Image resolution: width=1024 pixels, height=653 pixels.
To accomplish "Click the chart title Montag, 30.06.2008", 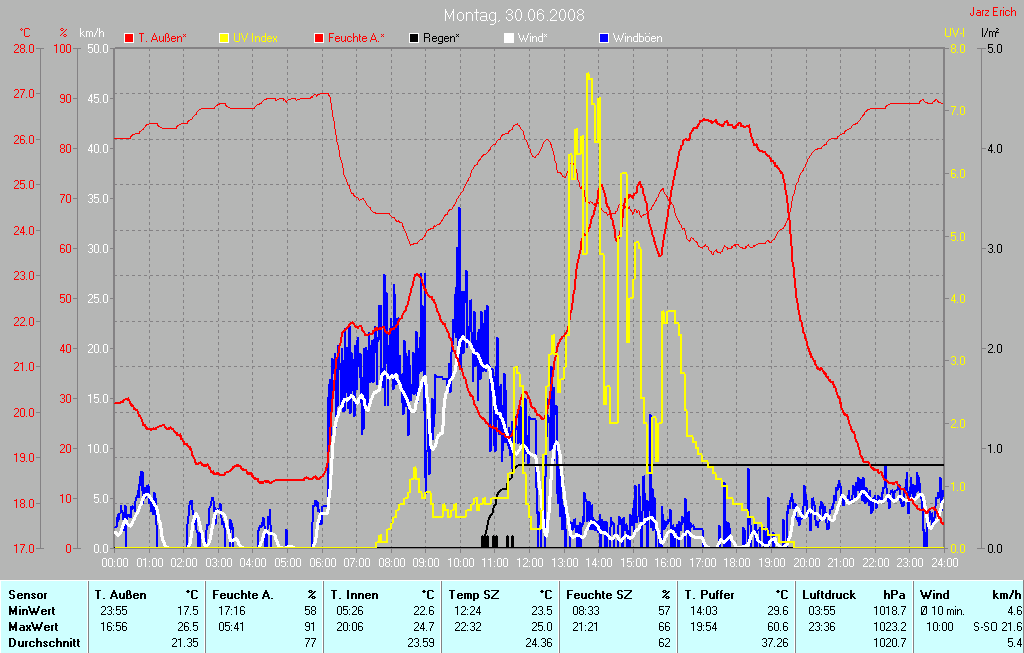I will pyautogui.click(x=514, y=15).
